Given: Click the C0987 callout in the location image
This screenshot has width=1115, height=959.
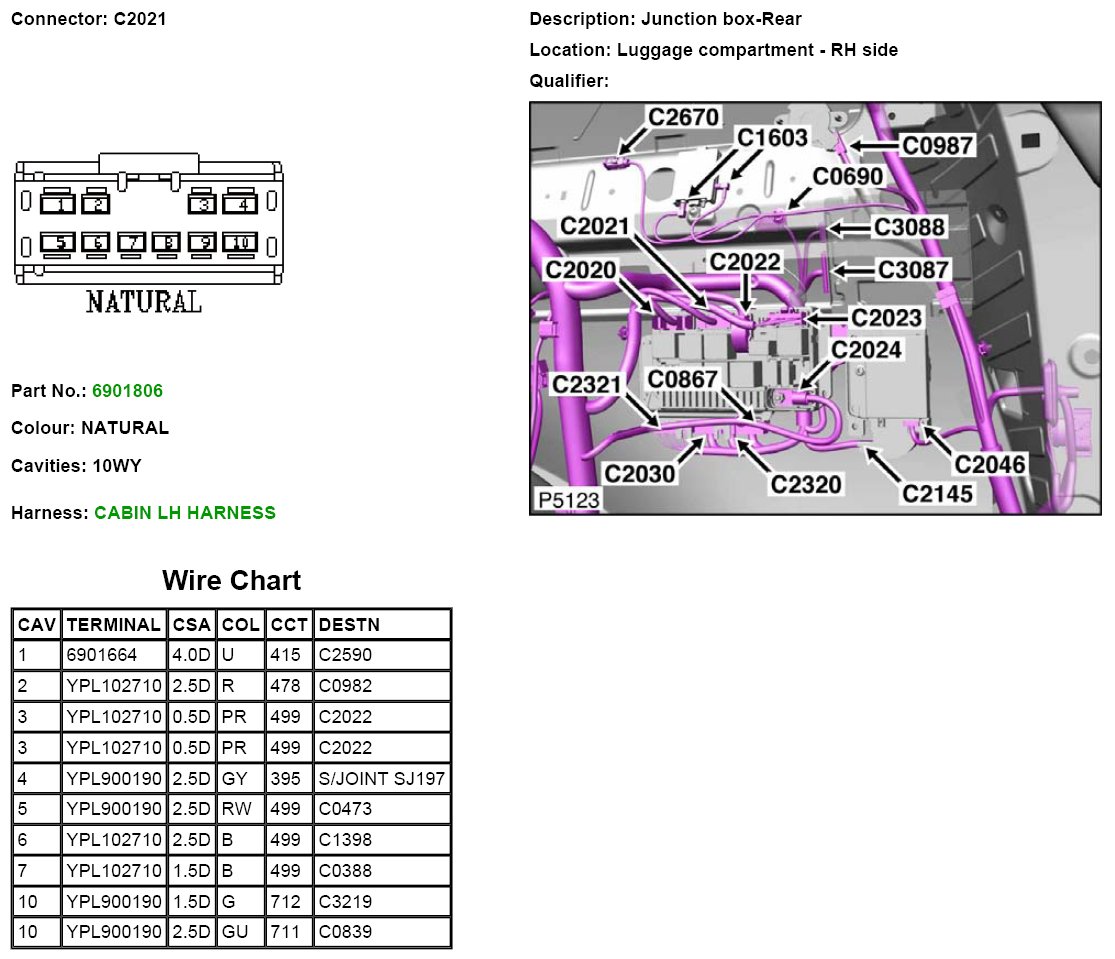Looking at the screenshot, I should (x=937, y=146).
